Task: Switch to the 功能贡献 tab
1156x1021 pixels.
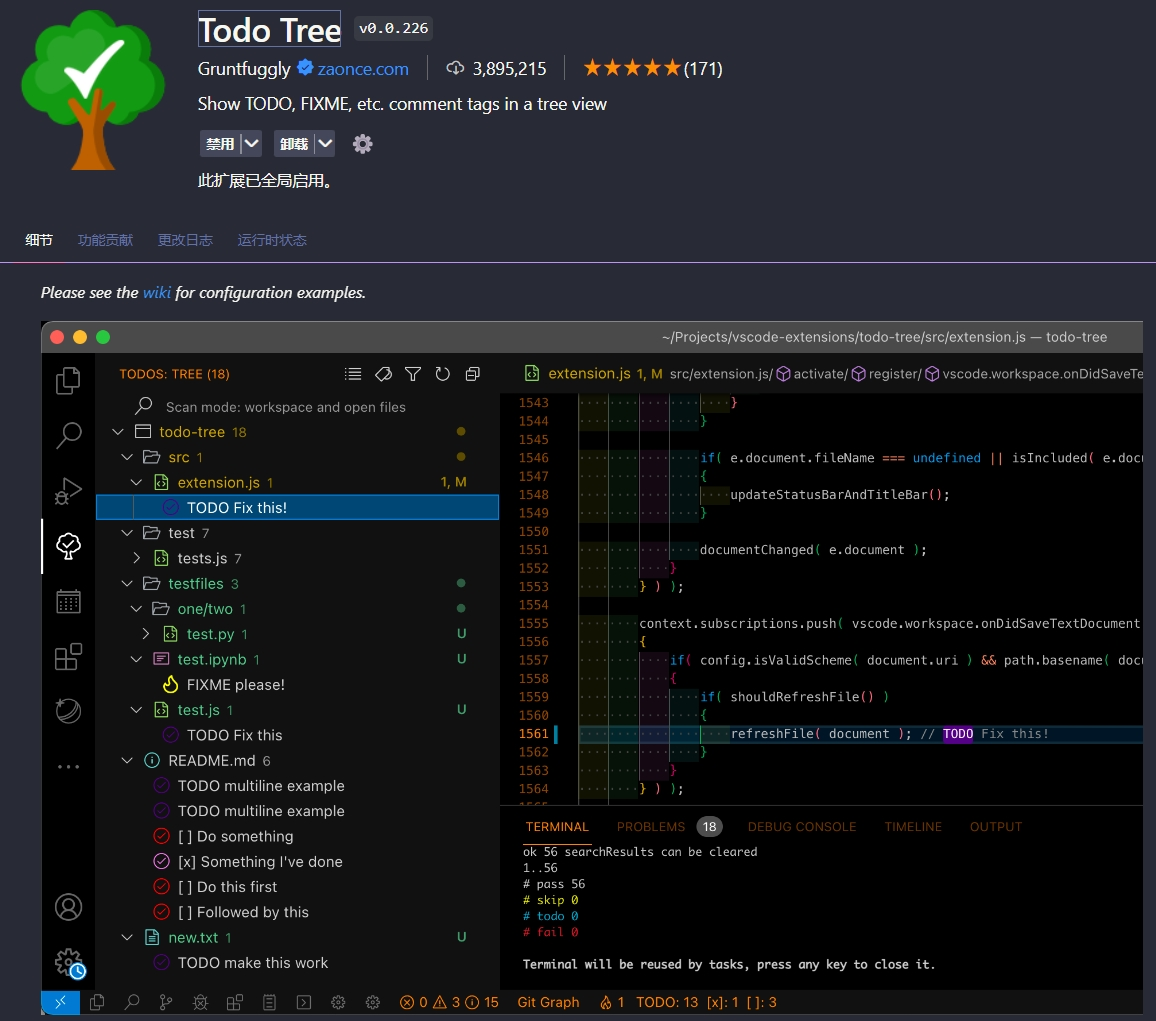Action: [105, 240]
